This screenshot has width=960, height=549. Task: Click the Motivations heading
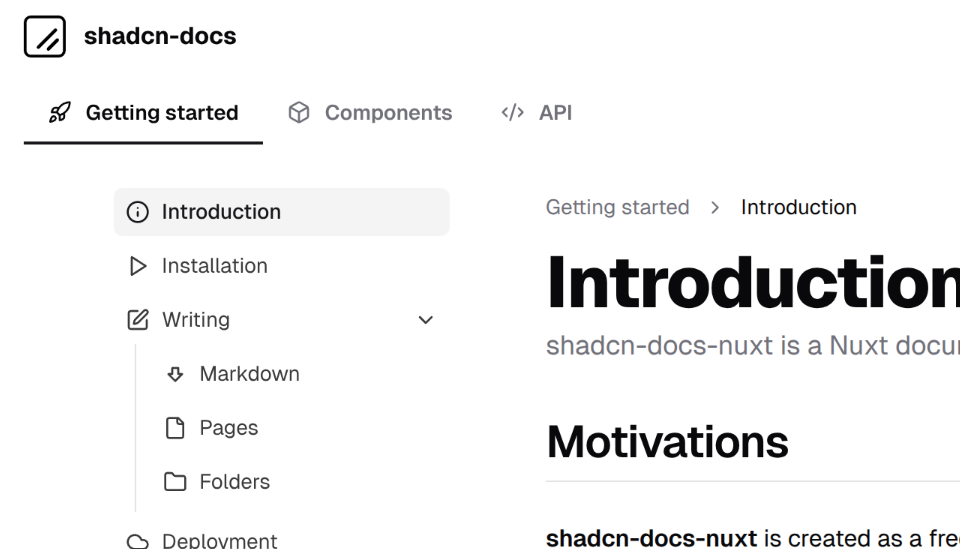[667, 441]
